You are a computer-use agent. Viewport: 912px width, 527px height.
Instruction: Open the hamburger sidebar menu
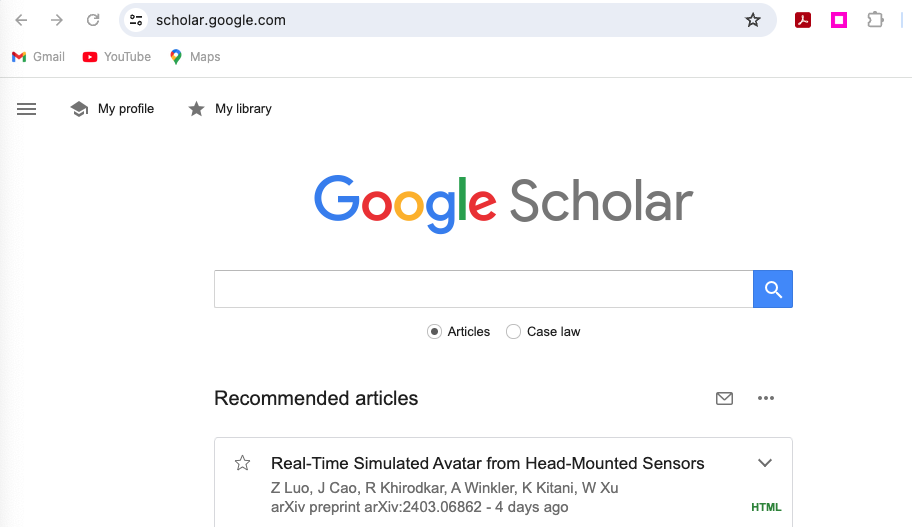click(27, 109)
